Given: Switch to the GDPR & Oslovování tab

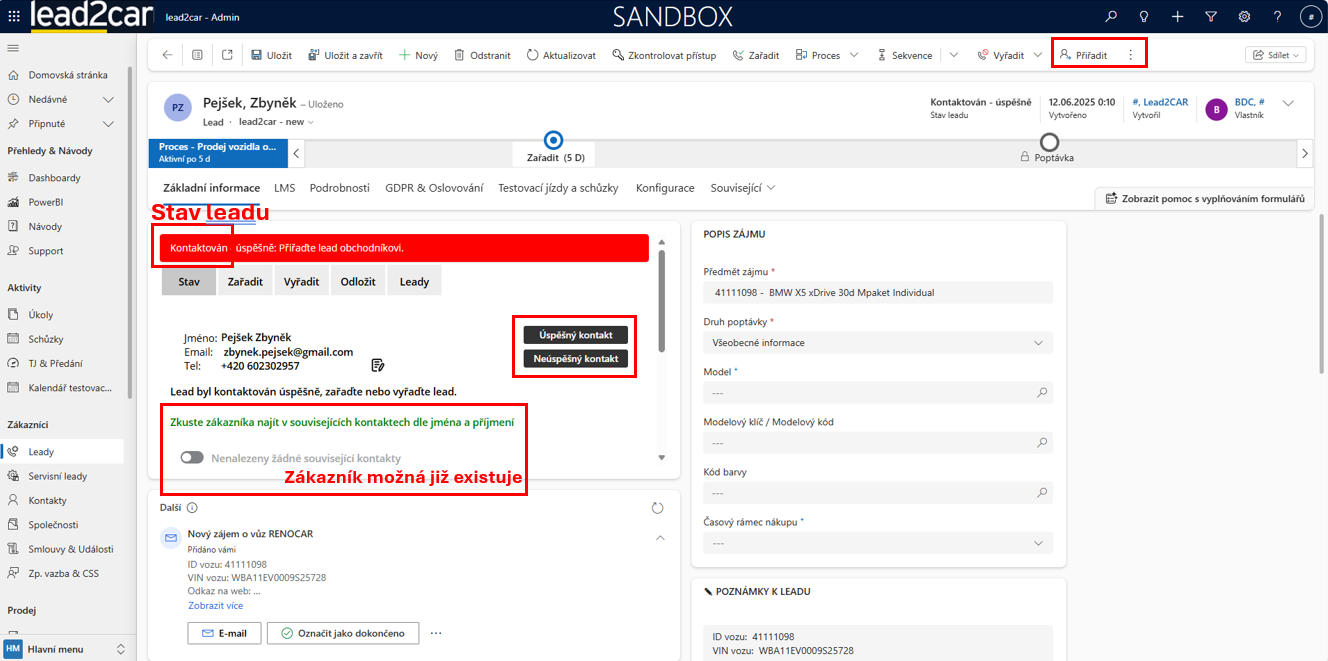Looking at the screenshot, I should pyautogui.click(x=434, y=188).
